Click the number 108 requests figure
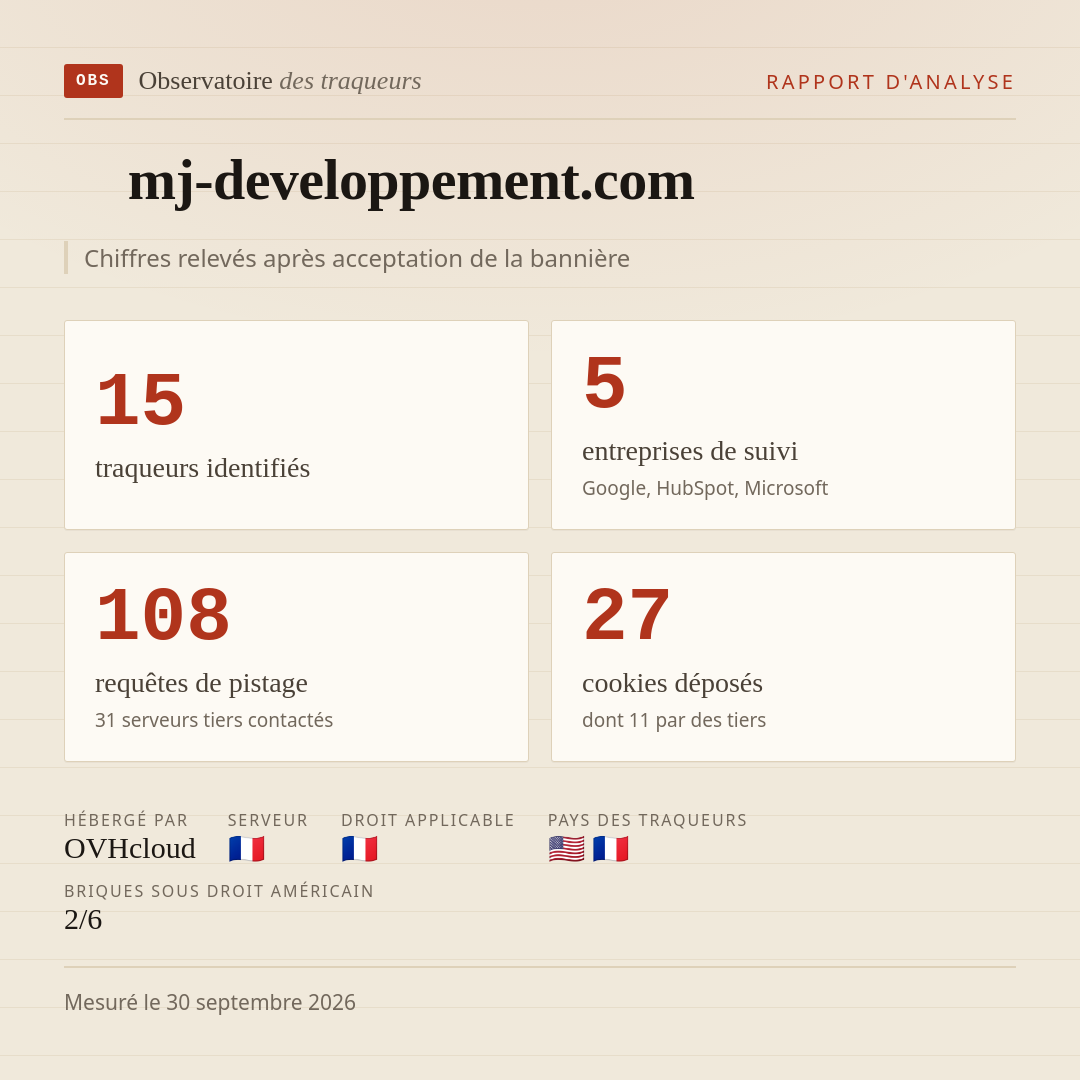This screenshot has height=1080, width=1080. pos(163,615)
